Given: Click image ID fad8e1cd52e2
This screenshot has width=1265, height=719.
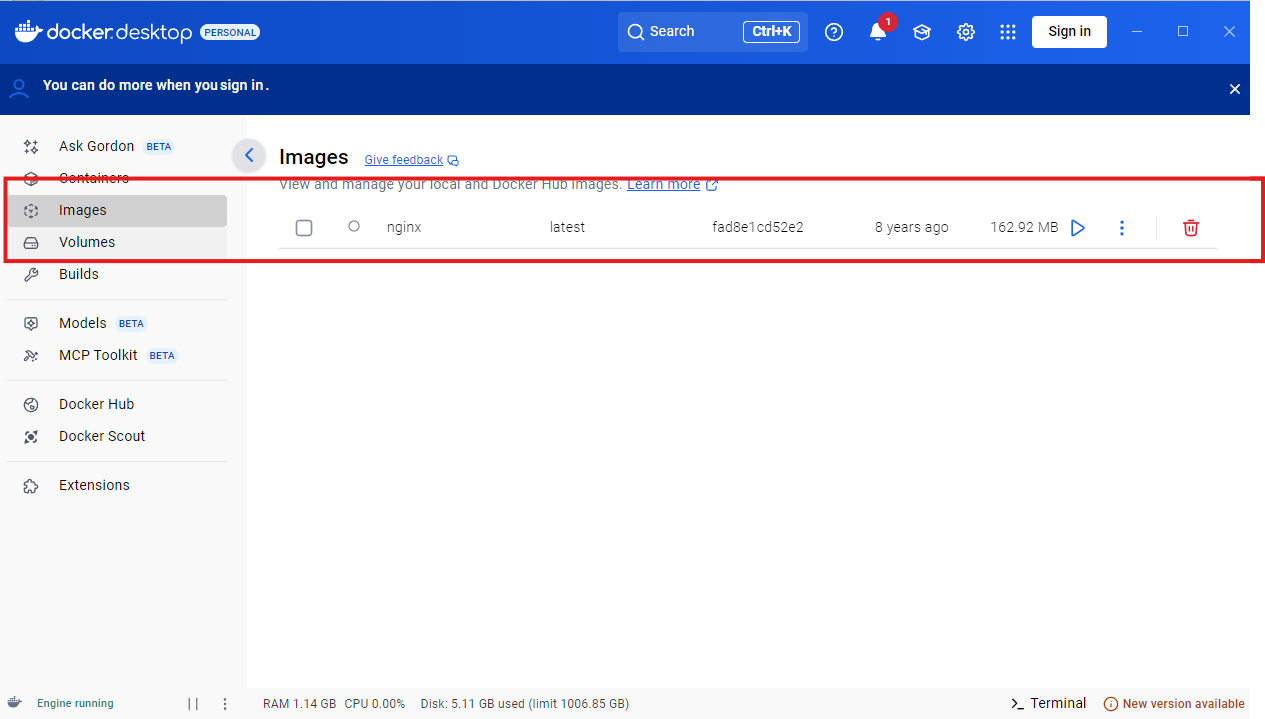Looking at the screenshot, I should [758, 227].
